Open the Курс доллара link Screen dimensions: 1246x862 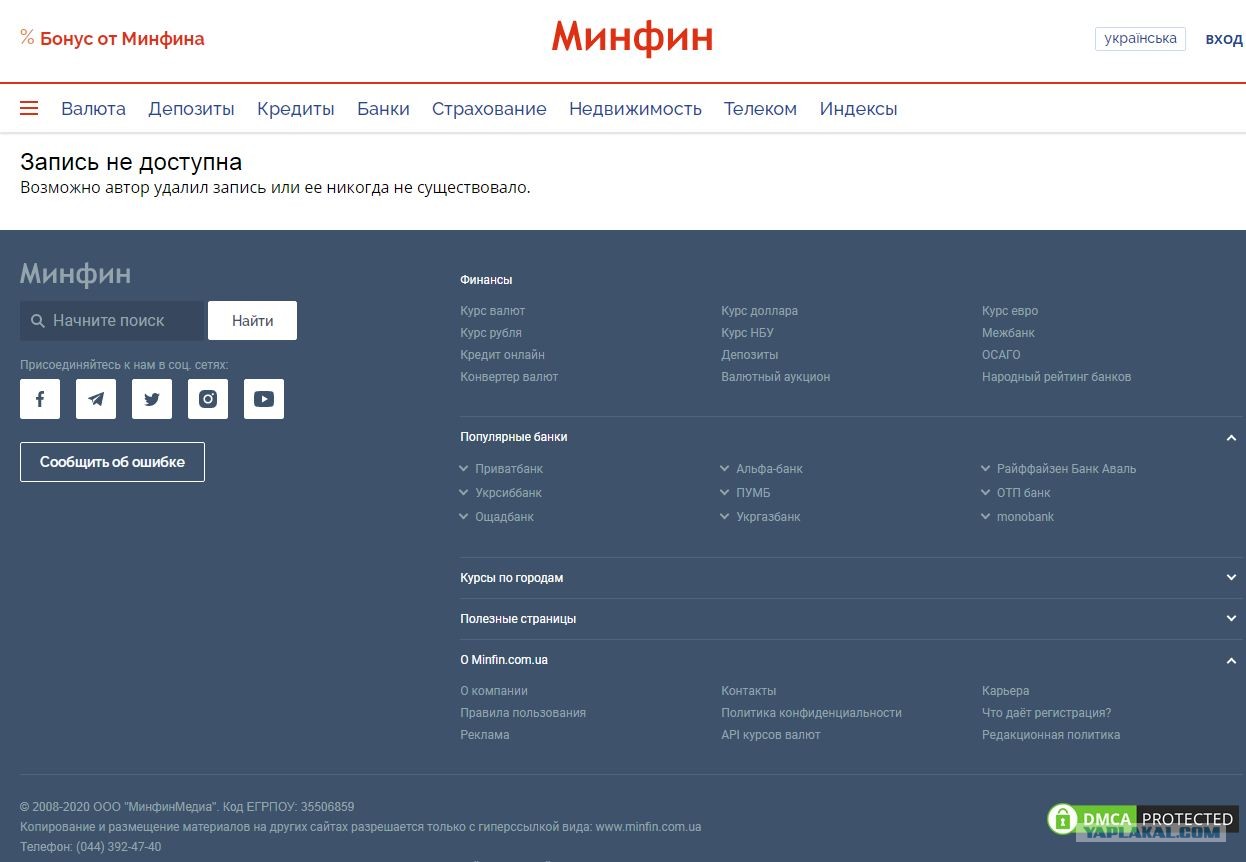coord(759,311)
